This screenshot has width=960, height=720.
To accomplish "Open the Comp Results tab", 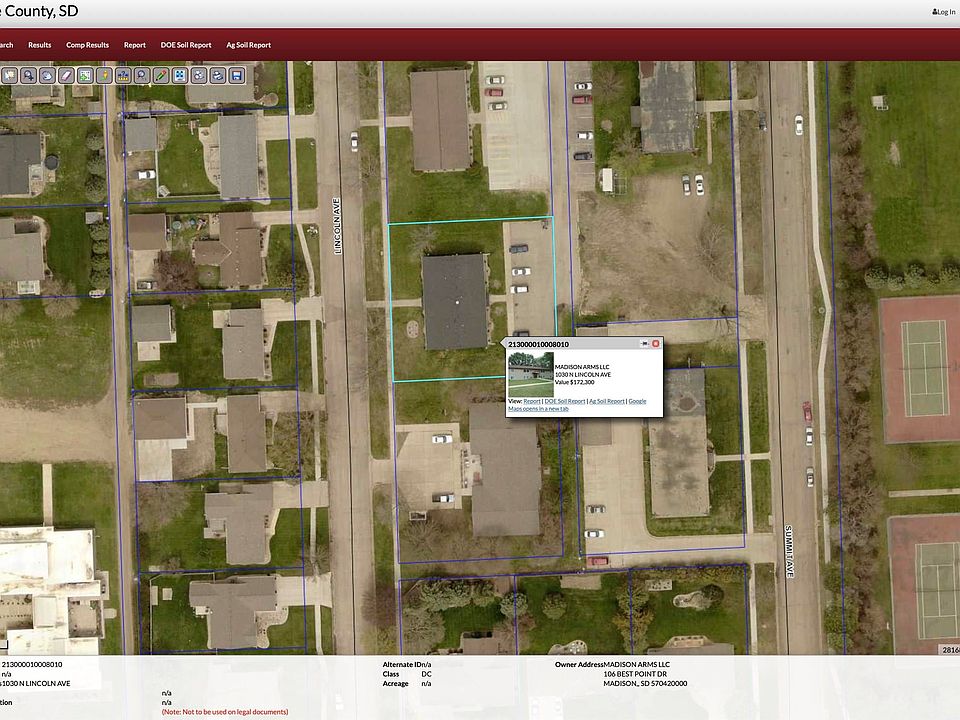I will (87, 45).
